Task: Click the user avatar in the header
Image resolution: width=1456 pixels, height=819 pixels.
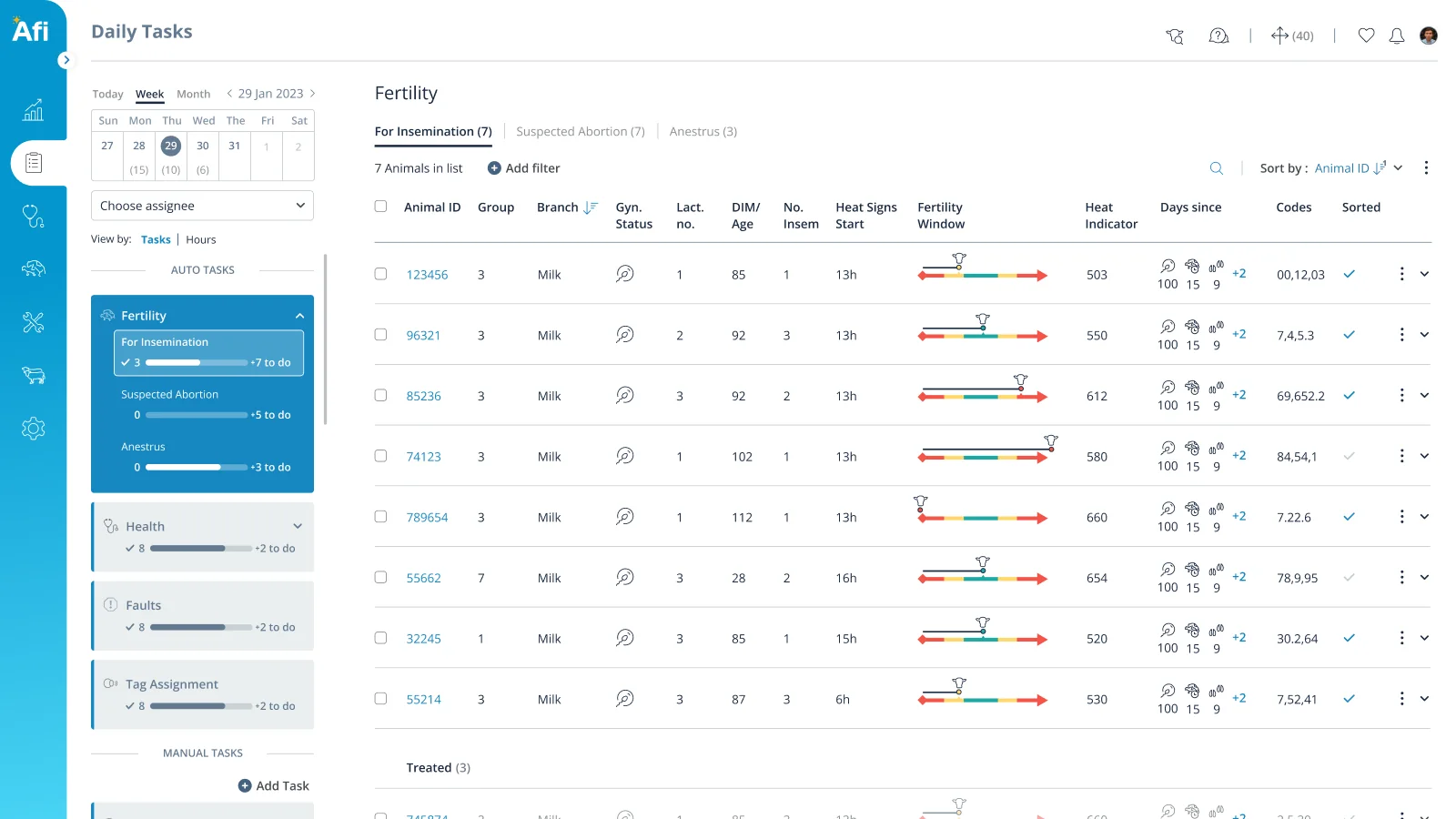Action: click(1429, 35)
